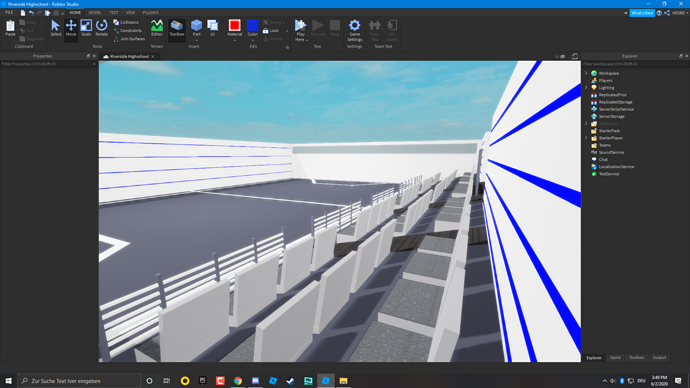Toggle Collisions option
690x388 pixels.
pos(126,22)
